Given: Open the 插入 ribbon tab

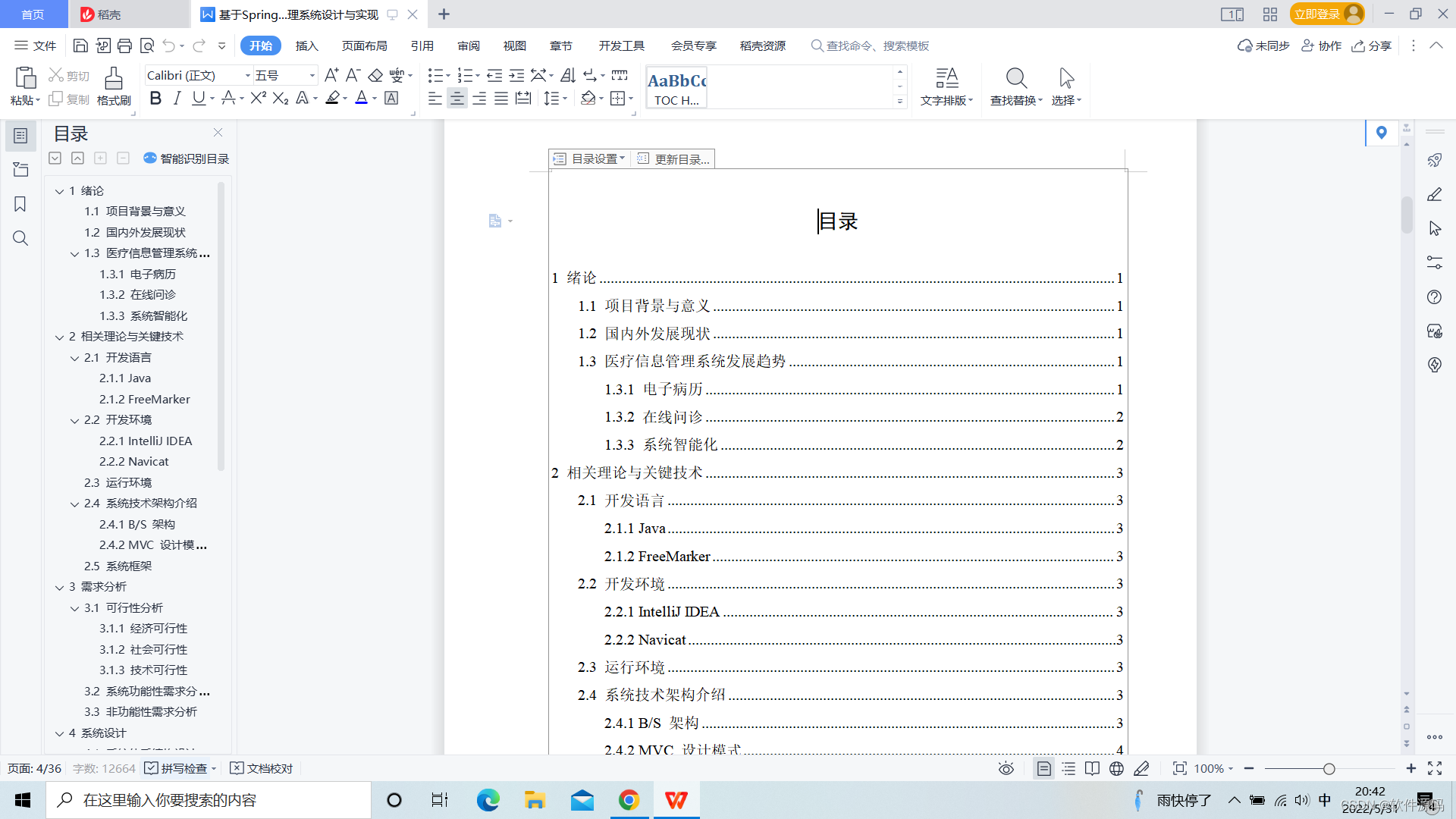Looking at the screenshot, I should [x=306, y=46].
